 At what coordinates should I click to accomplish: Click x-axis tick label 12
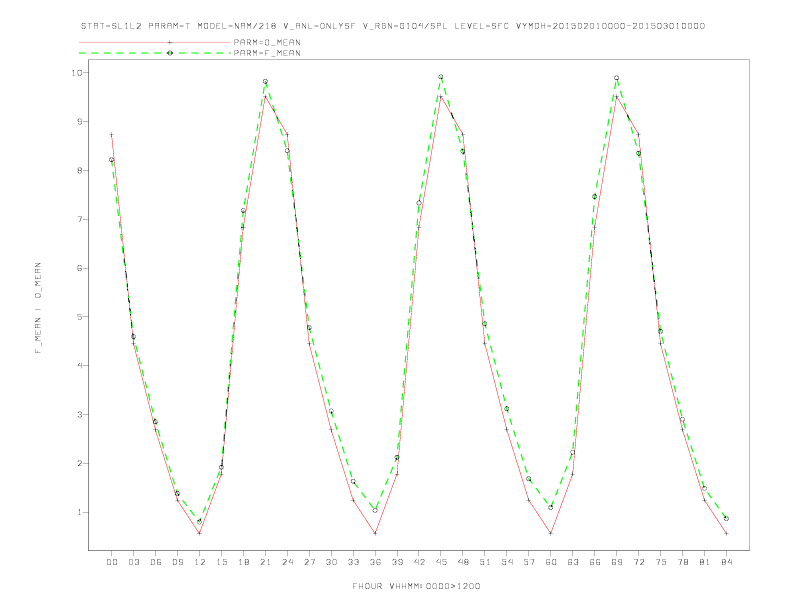coord(200,562)
